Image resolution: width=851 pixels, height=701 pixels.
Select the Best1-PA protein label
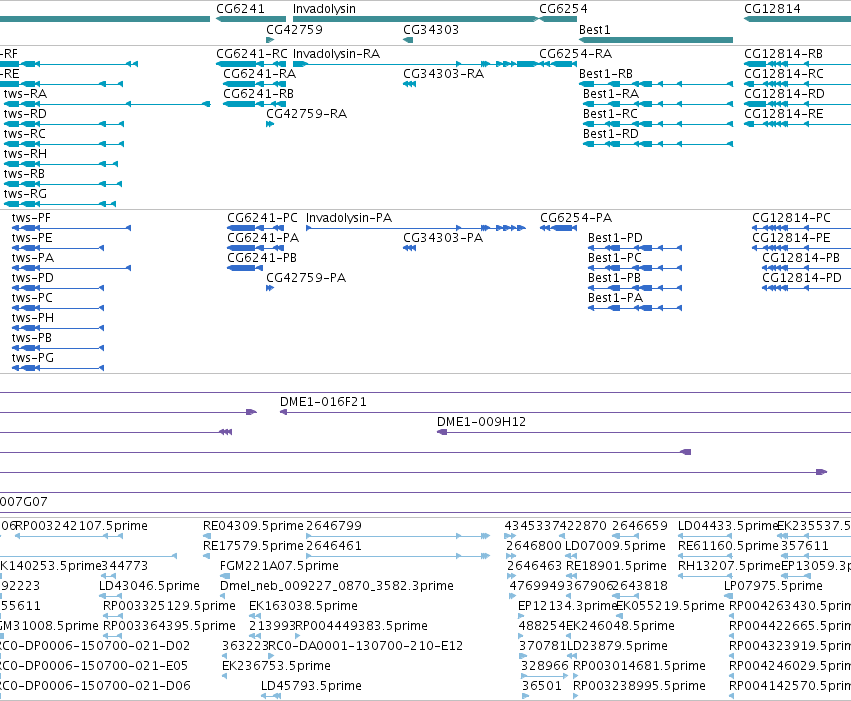(615, 298)
